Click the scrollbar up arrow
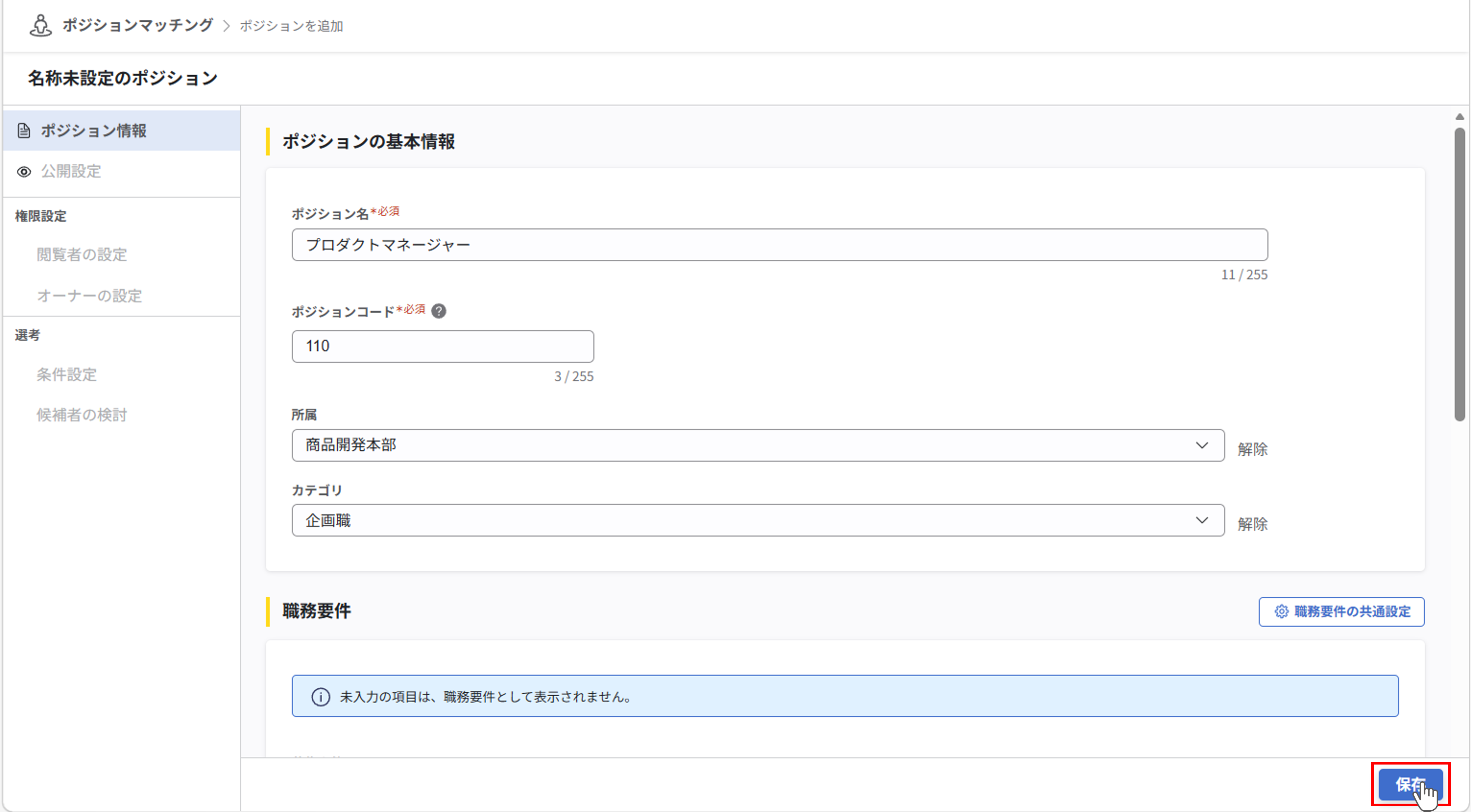This screenshot has height=812, width=1471. click(x=1460, y=116)
